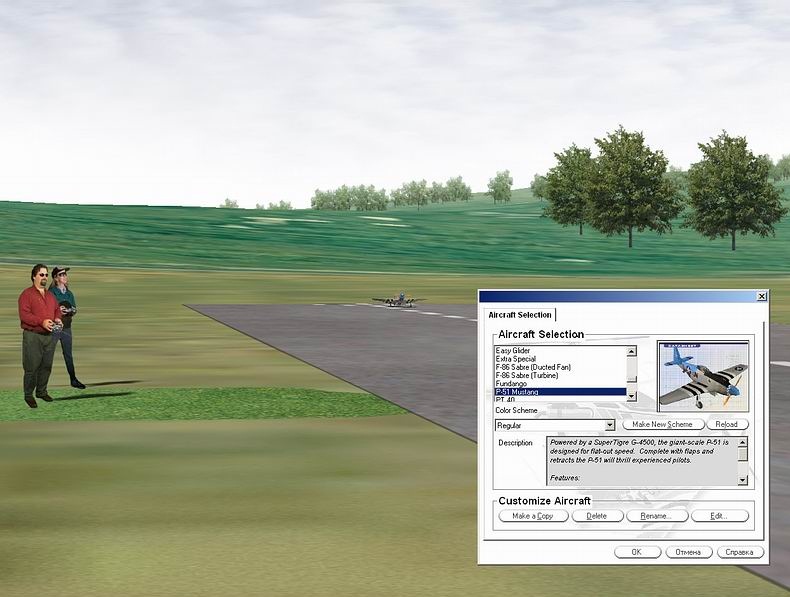Choose F-86 Sabre (Ducted Fan) entry
The height and width of the screenshot is (597, 790).
[x=560, y=367]
